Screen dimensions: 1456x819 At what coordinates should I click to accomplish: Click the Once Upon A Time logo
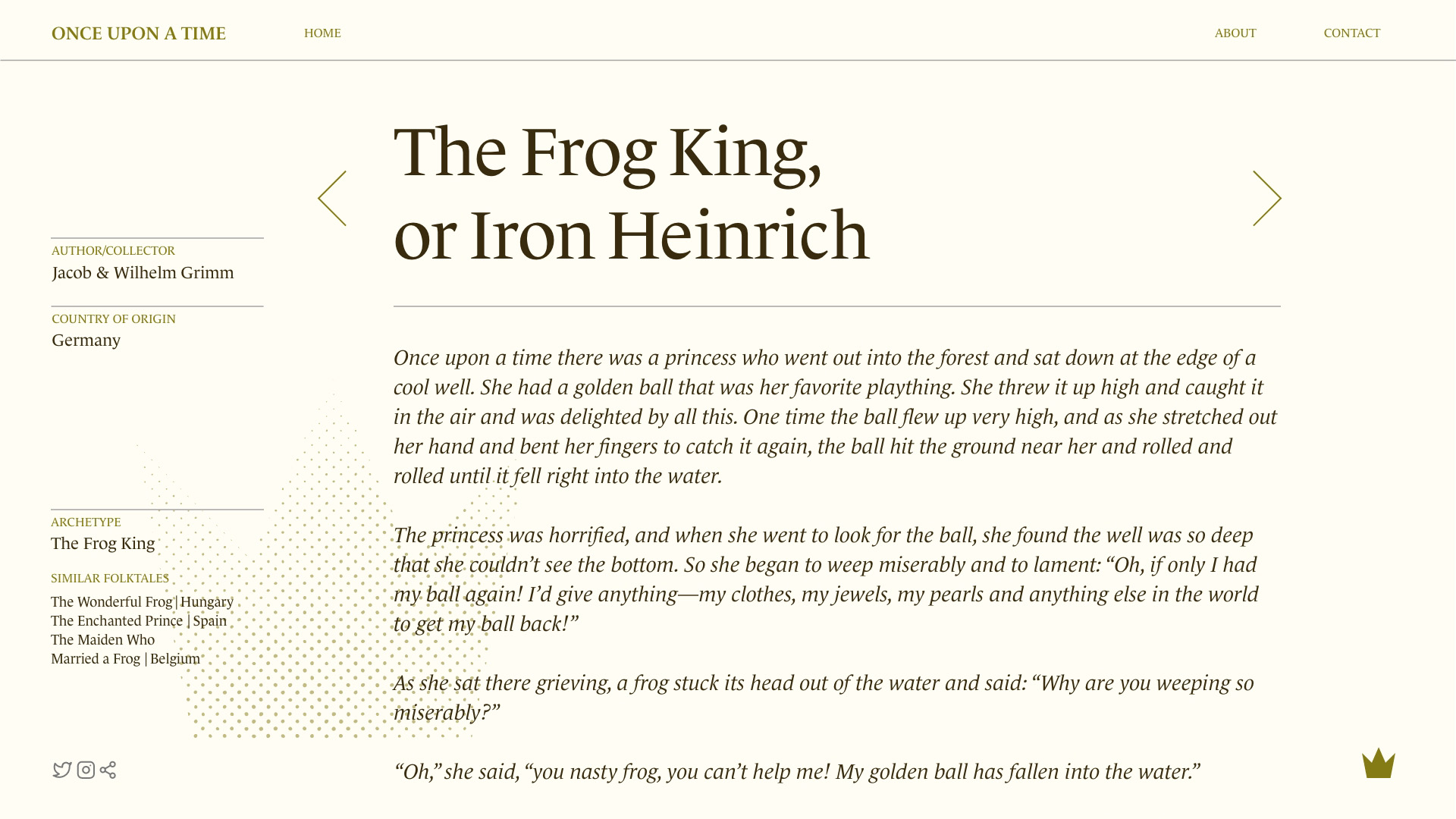click(139, 33)
